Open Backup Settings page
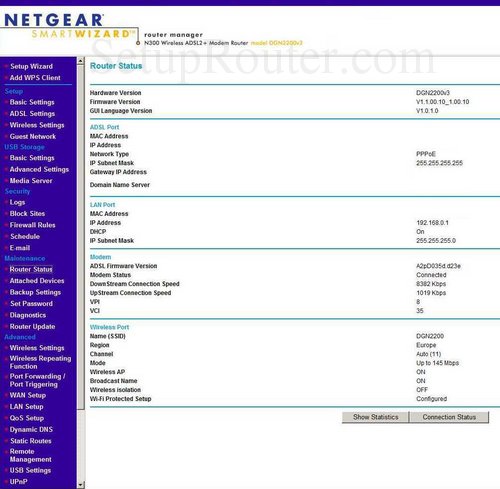 tap(35, 292)
